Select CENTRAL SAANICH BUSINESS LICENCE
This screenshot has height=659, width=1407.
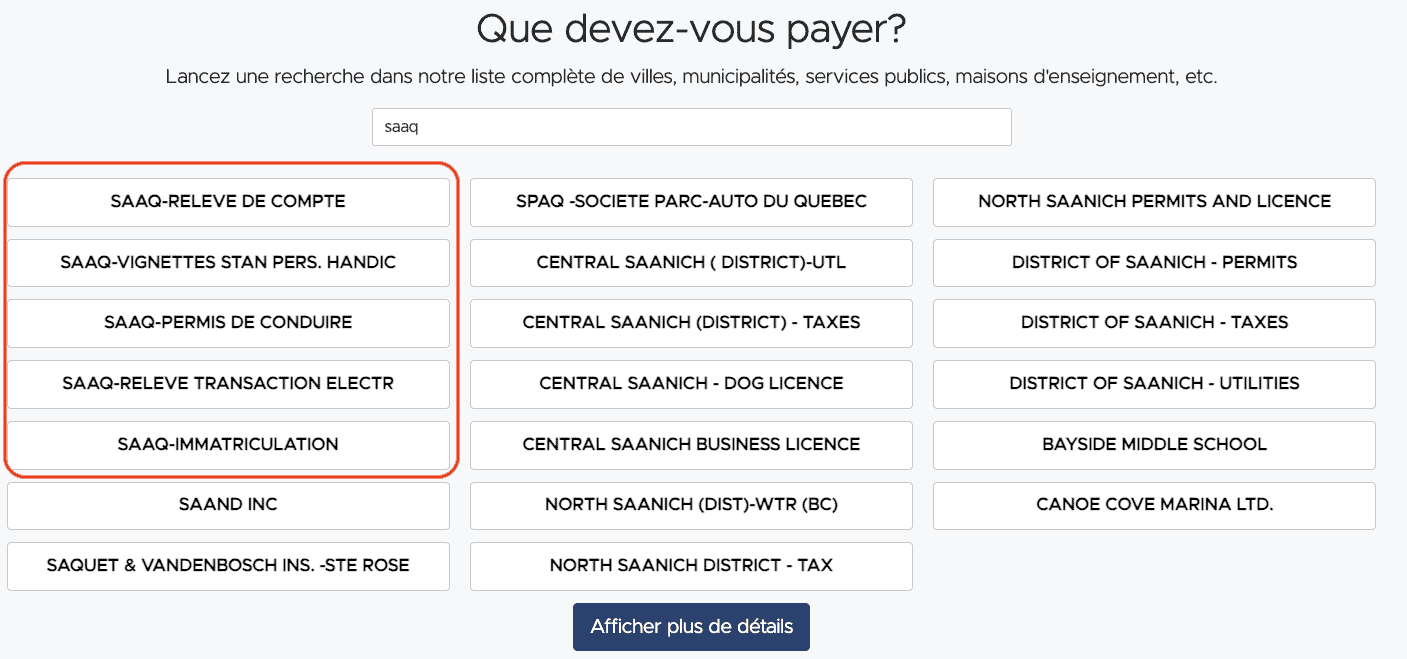click(691, 445)
